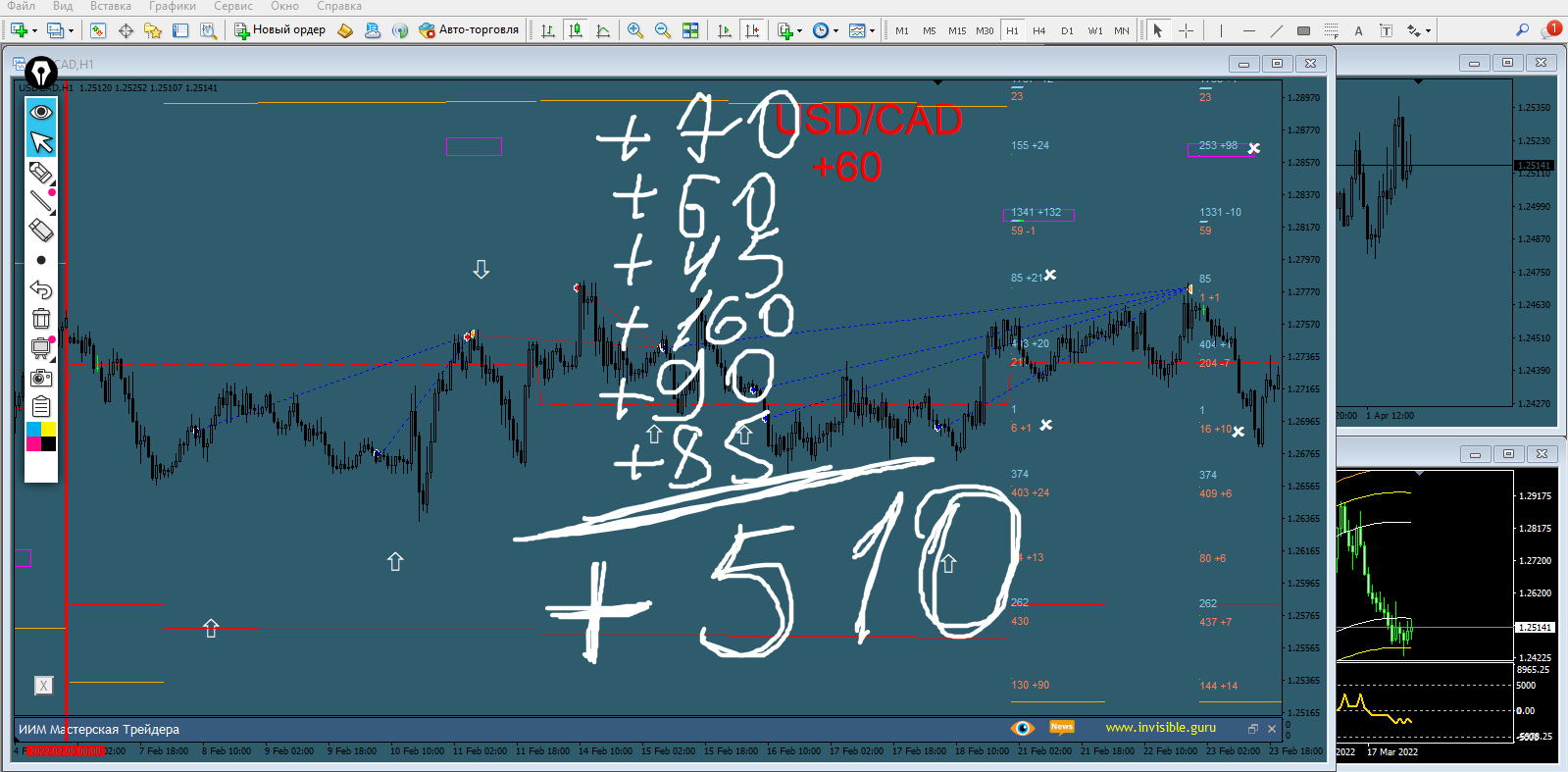
Task: Select the Fibonacci retracement tool
Action: tap(1331, 30)
